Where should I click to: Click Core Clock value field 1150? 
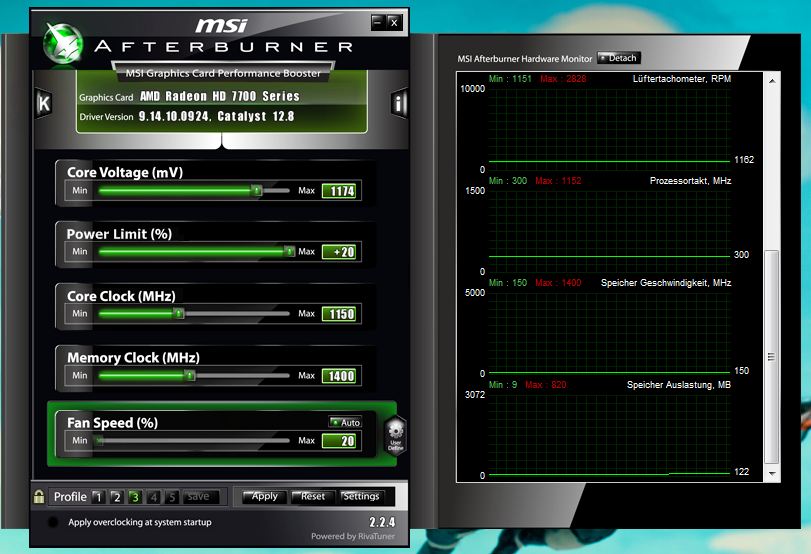tap(341, 314)
